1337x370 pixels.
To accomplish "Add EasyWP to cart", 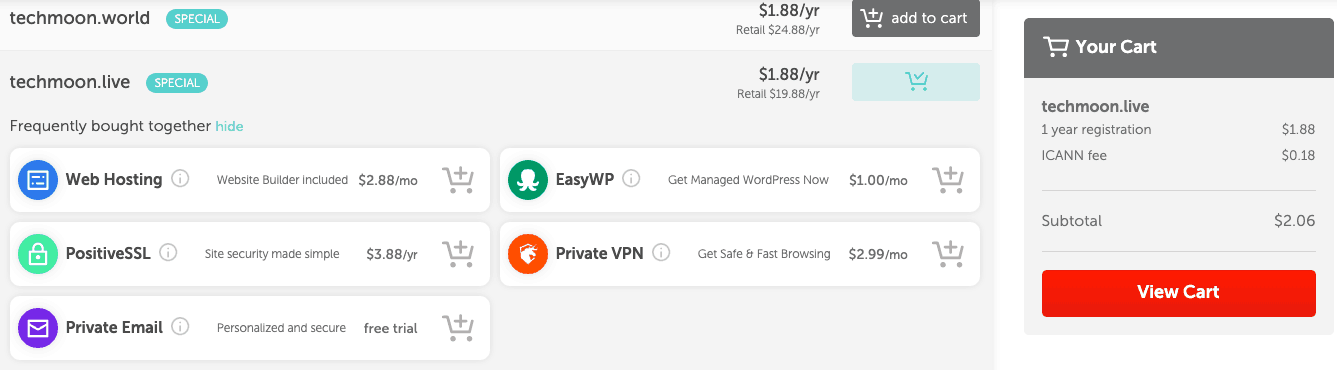I will click(948, 180).
